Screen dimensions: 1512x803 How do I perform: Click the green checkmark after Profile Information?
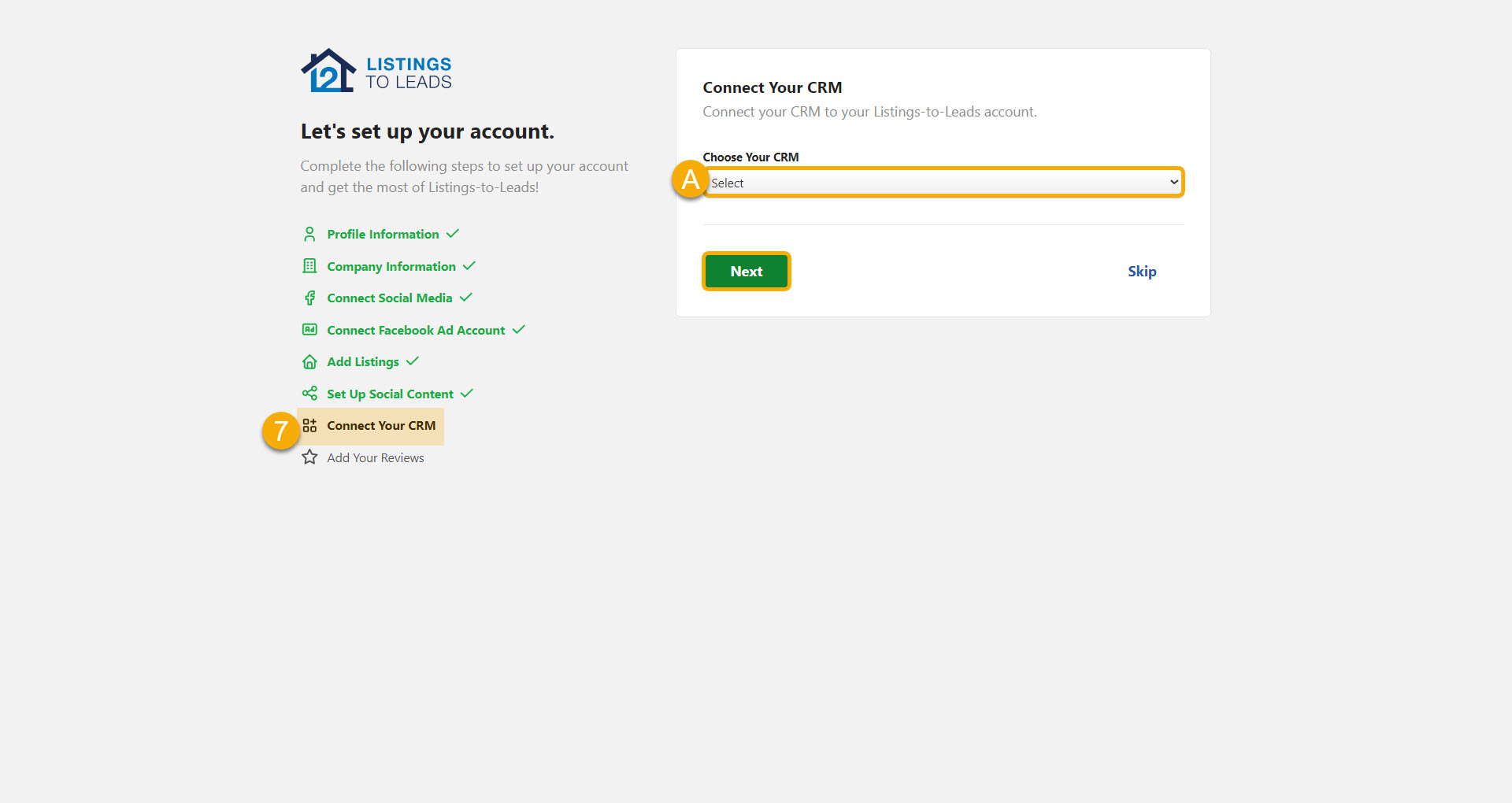coord(452,234)
